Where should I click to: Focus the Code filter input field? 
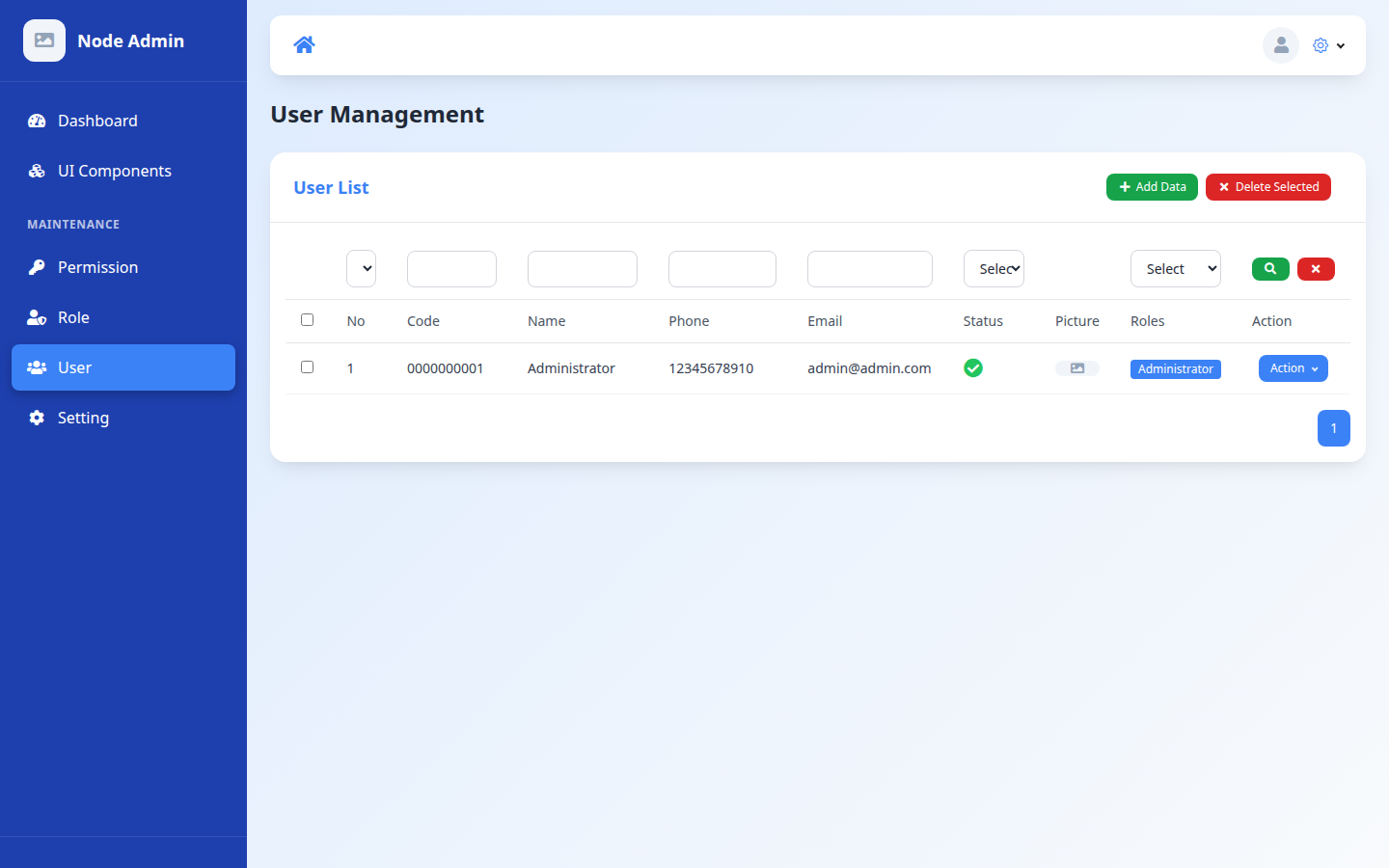click(451, 269)
